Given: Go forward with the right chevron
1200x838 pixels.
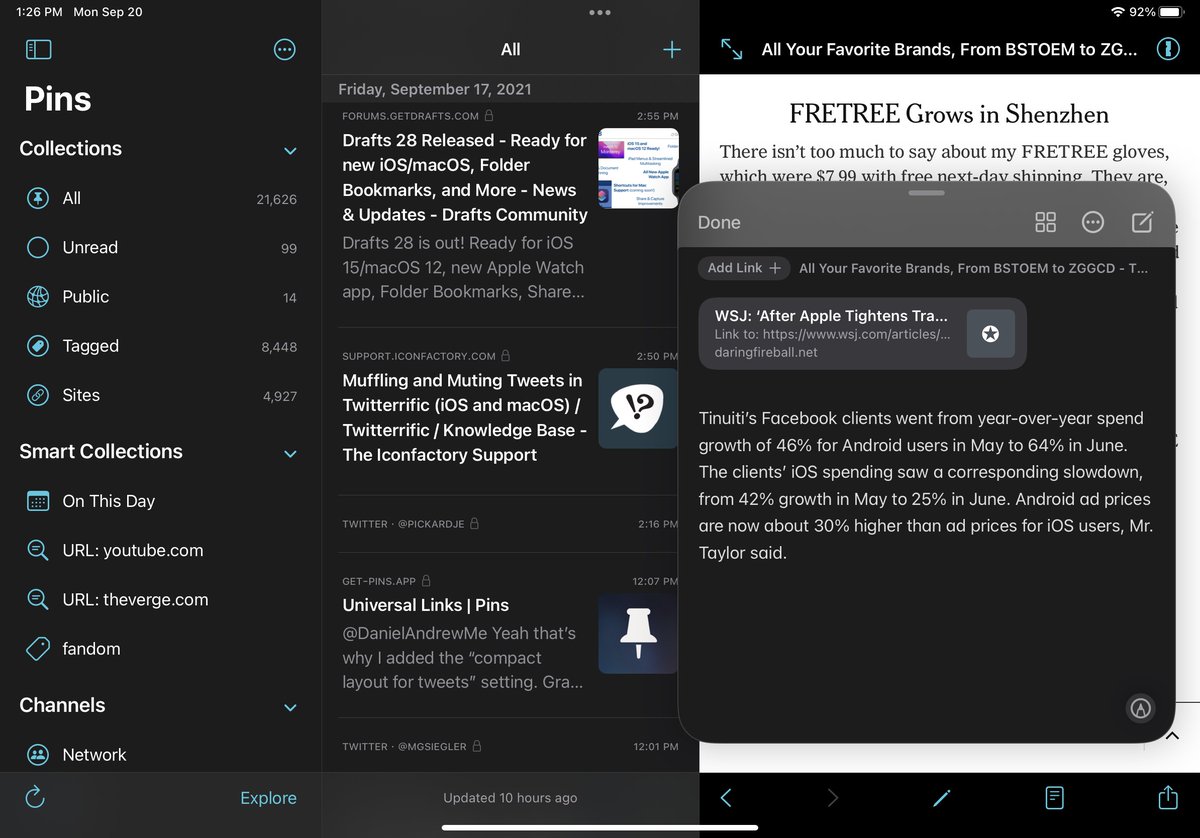Looking at the screenshot, I should [833, 797].
